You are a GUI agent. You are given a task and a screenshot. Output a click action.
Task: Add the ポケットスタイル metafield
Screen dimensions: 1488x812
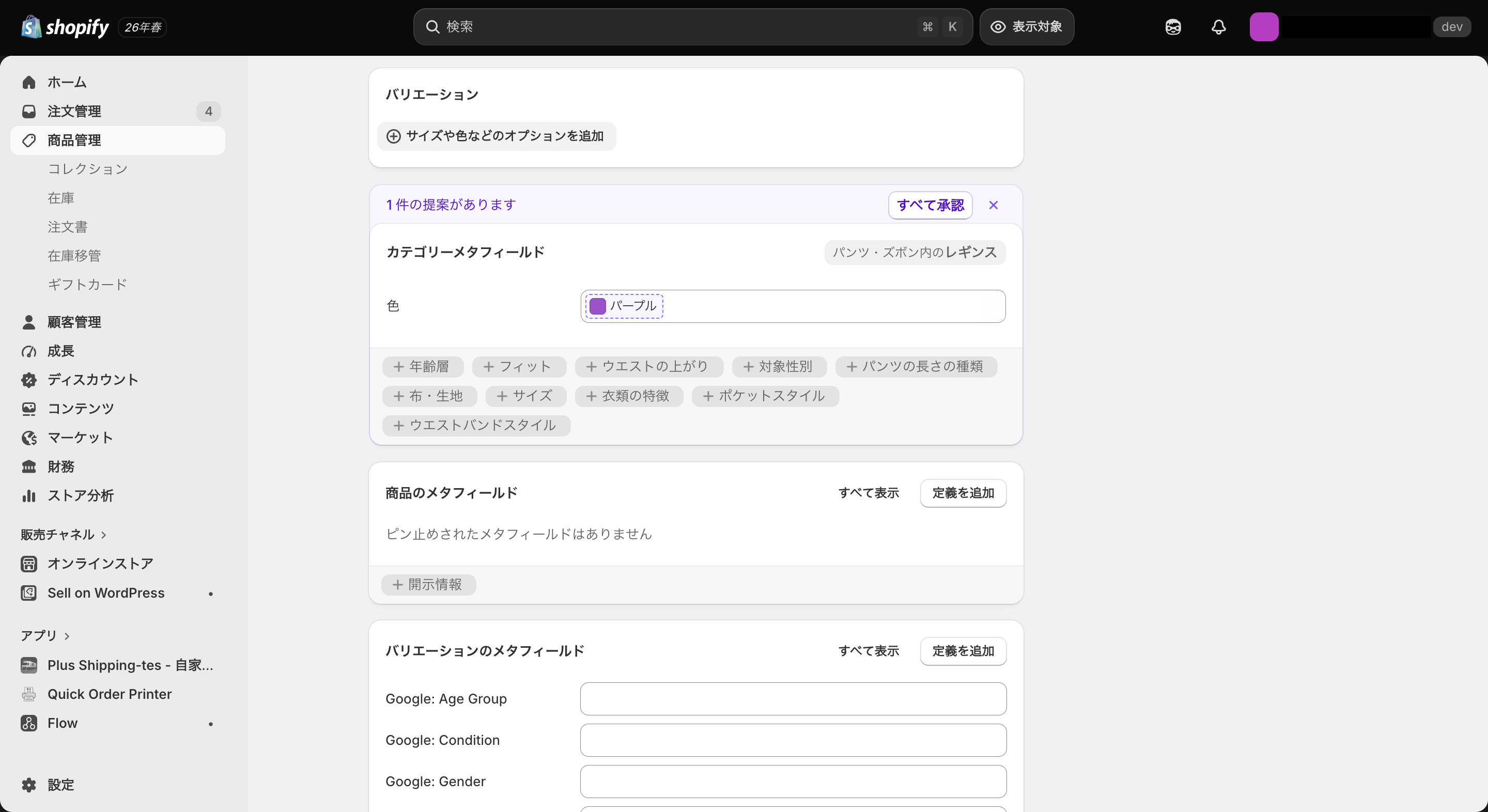tap(765, 396)
